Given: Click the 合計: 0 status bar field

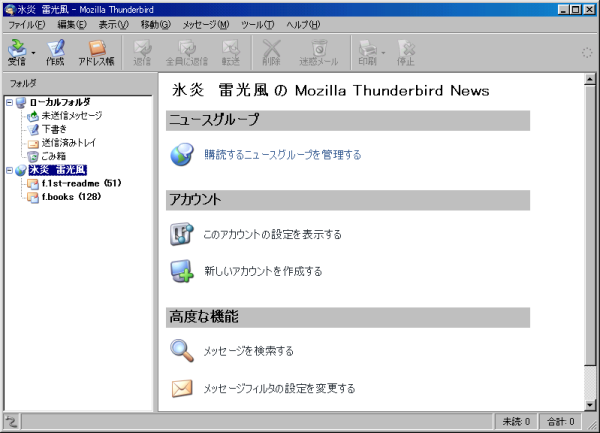Looking at the screenshot, I should click(561, 422).
